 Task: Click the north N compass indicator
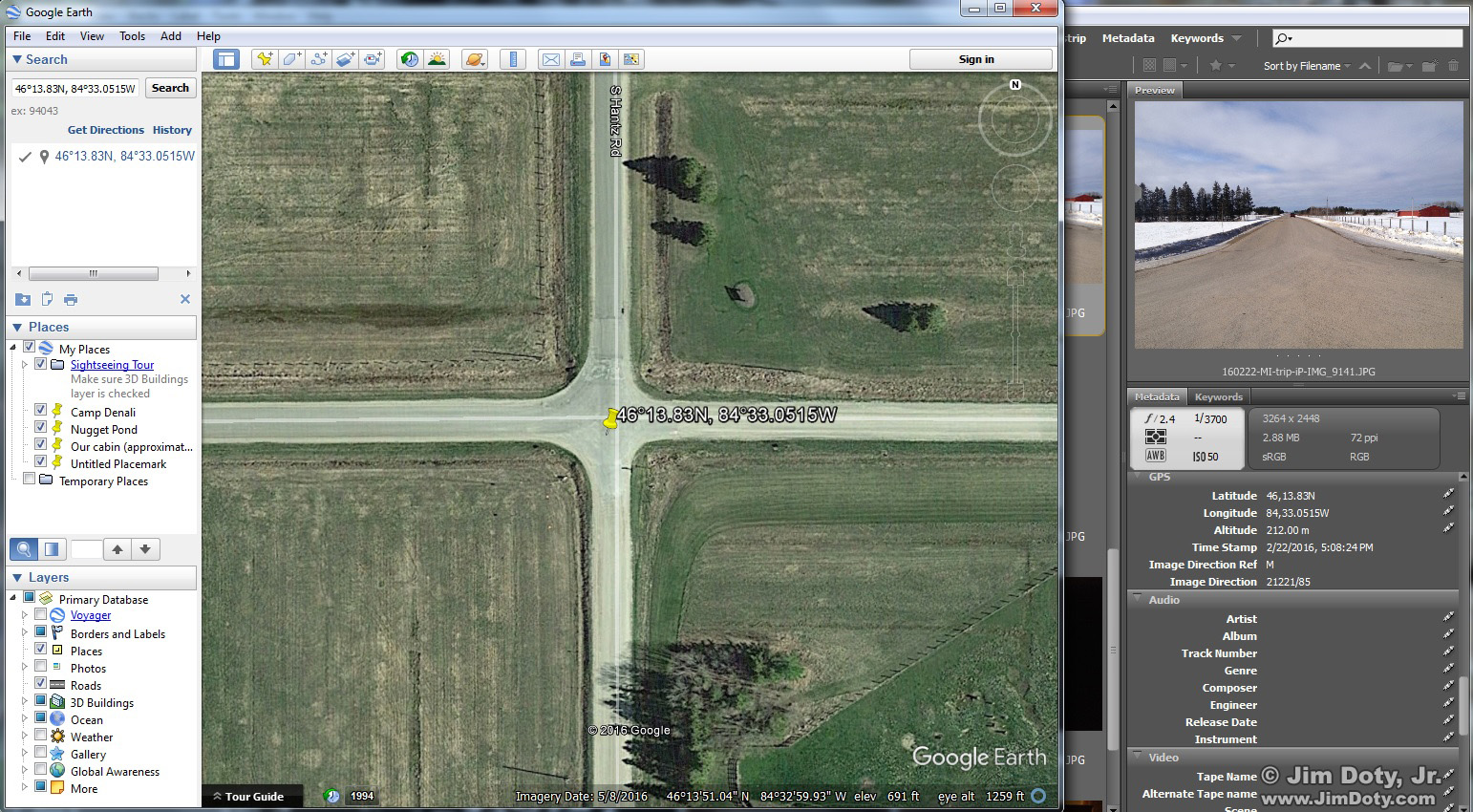[x=1015, y=85]
